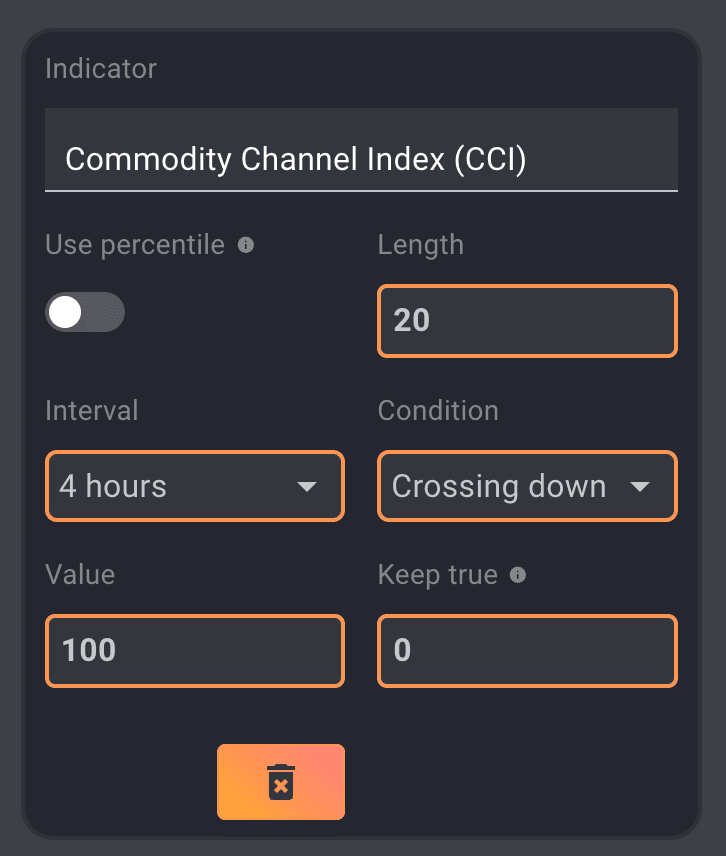Viewport: 726px width, 856px height.
Task: Click info icon beside Use percentile
Action: click(246, 245)
